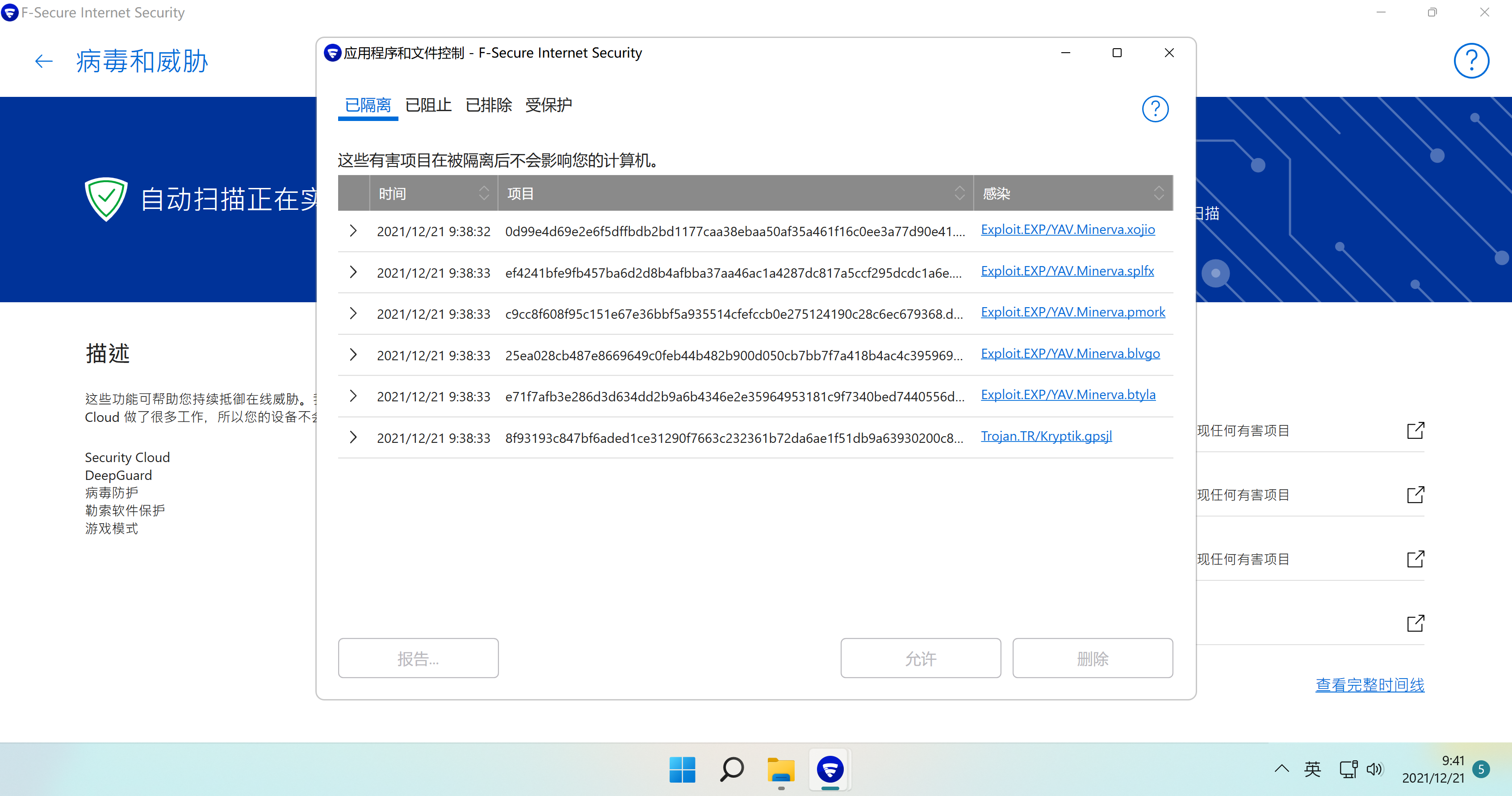Screen dimensions: 1512x796
Task: Open File Explorer from taskbar
Action: [781, 770]
